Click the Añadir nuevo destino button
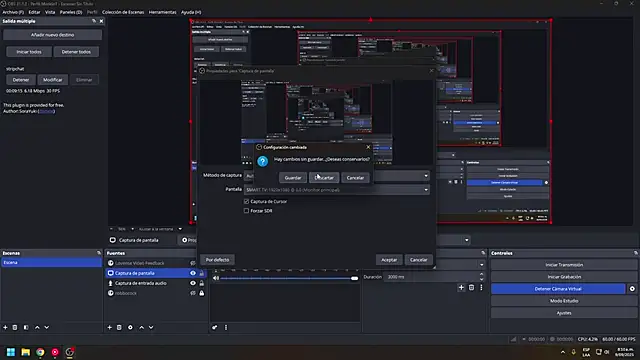Screen dimensions: 640x360 coord(52,35)
